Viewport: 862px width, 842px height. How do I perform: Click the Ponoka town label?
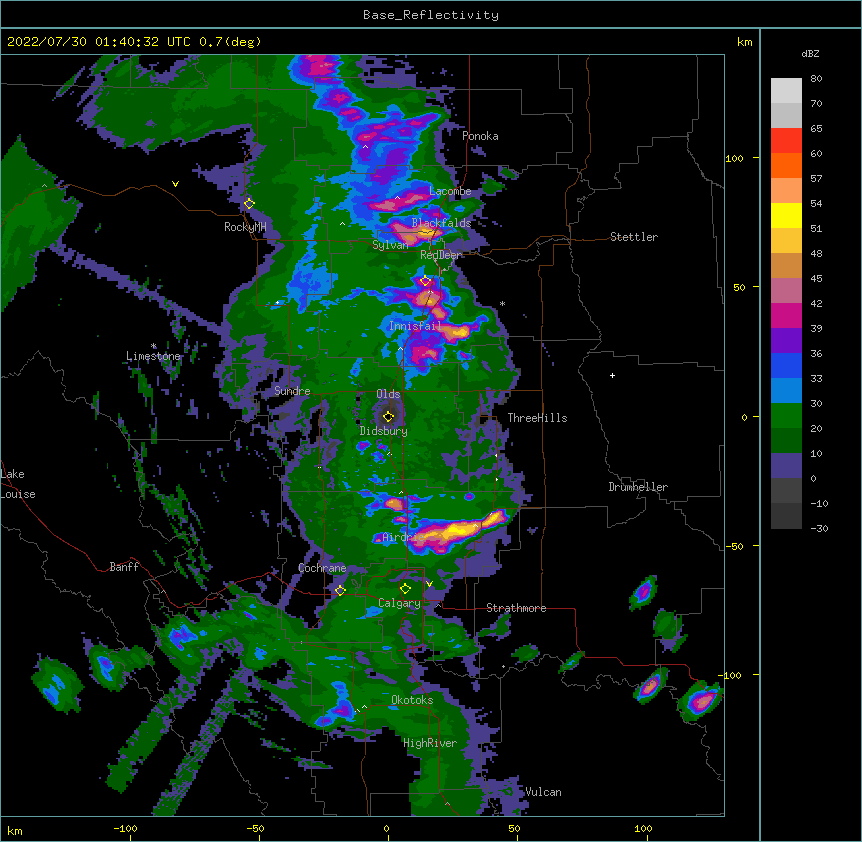(480, 136)
